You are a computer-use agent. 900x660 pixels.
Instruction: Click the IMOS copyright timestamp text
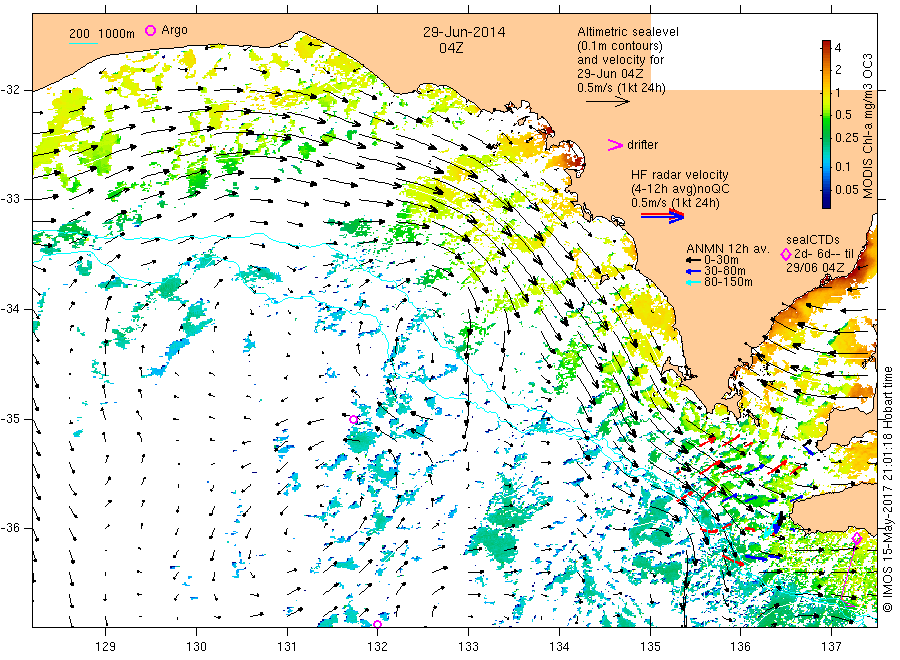pos(887,489)
